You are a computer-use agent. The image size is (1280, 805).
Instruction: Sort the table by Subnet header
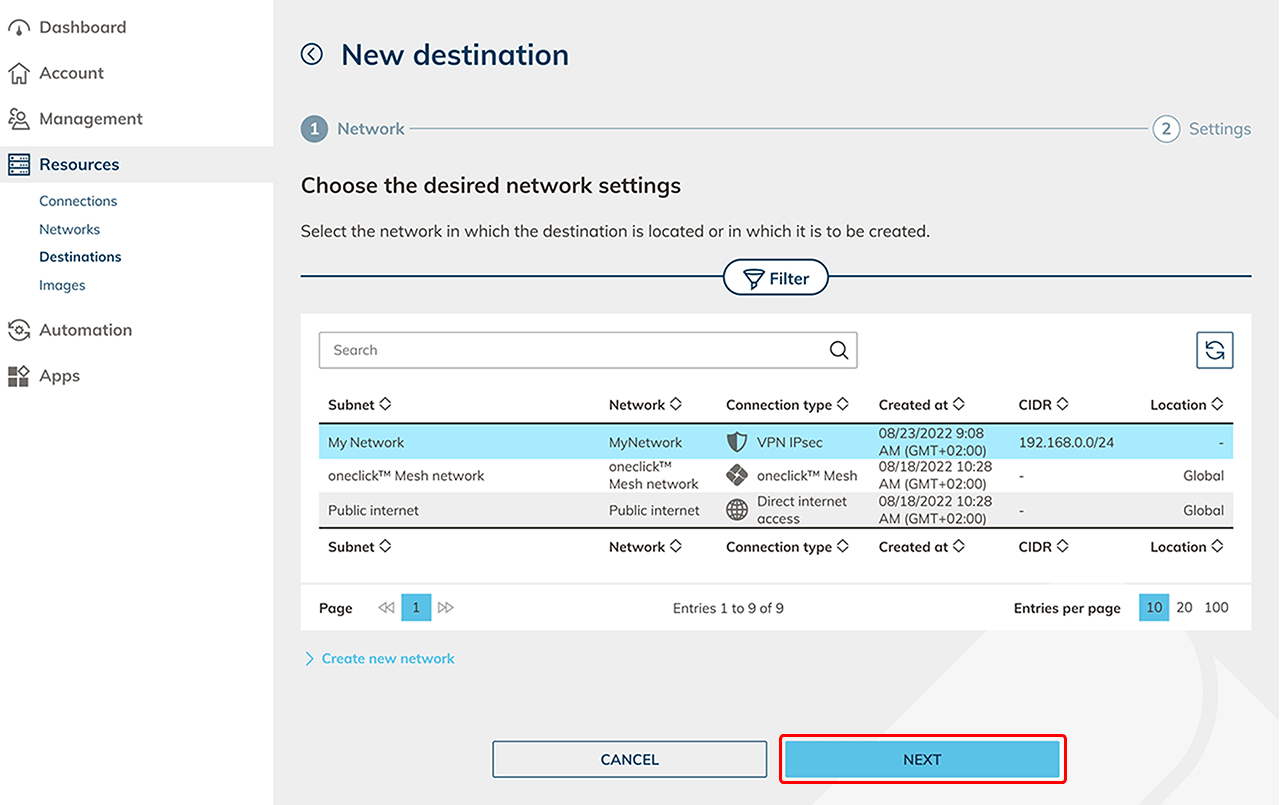pyautogui.click(x=359, y=405)
